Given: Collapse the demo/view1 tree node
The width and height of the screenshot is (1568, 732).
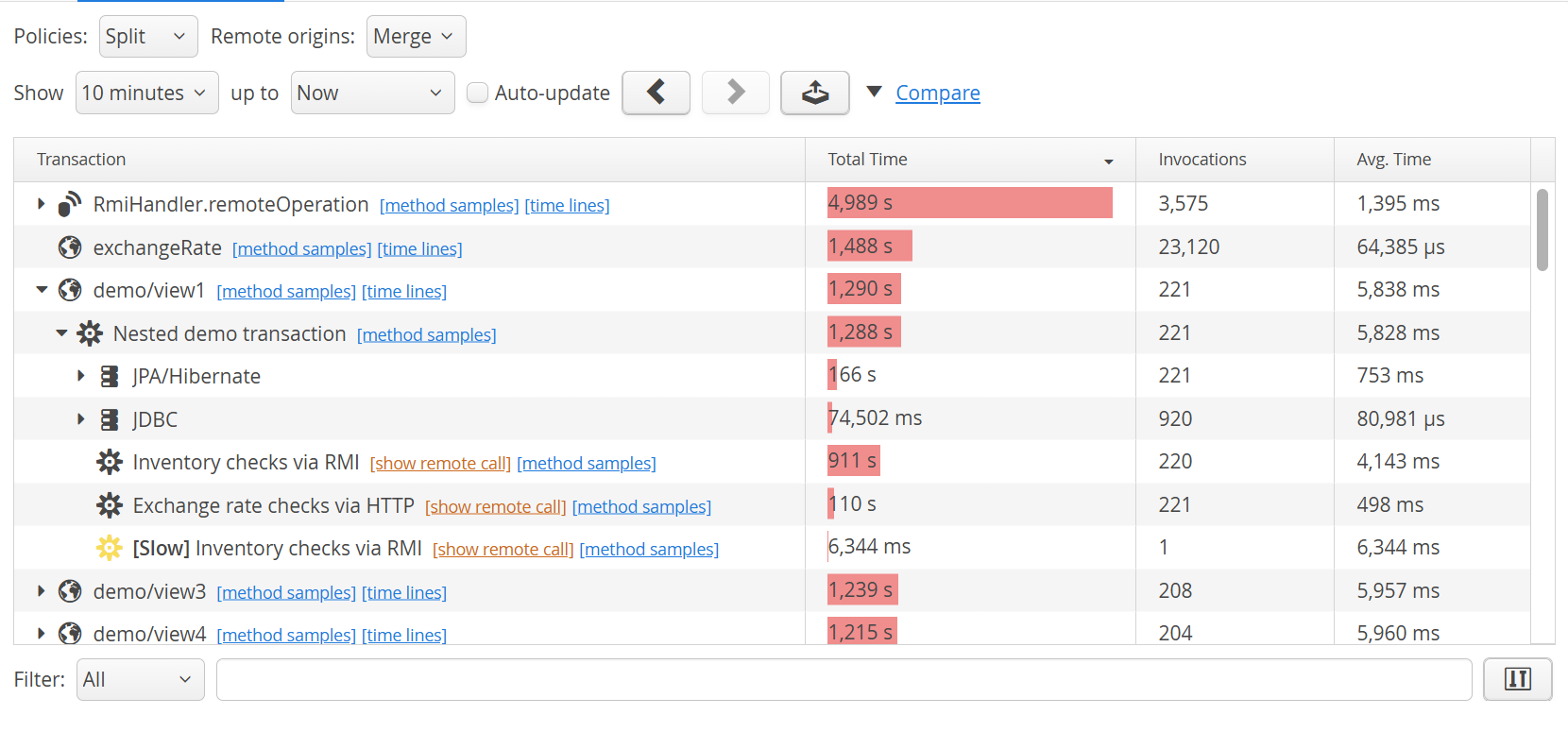Looking at the screenshot, I should point(42,290).
